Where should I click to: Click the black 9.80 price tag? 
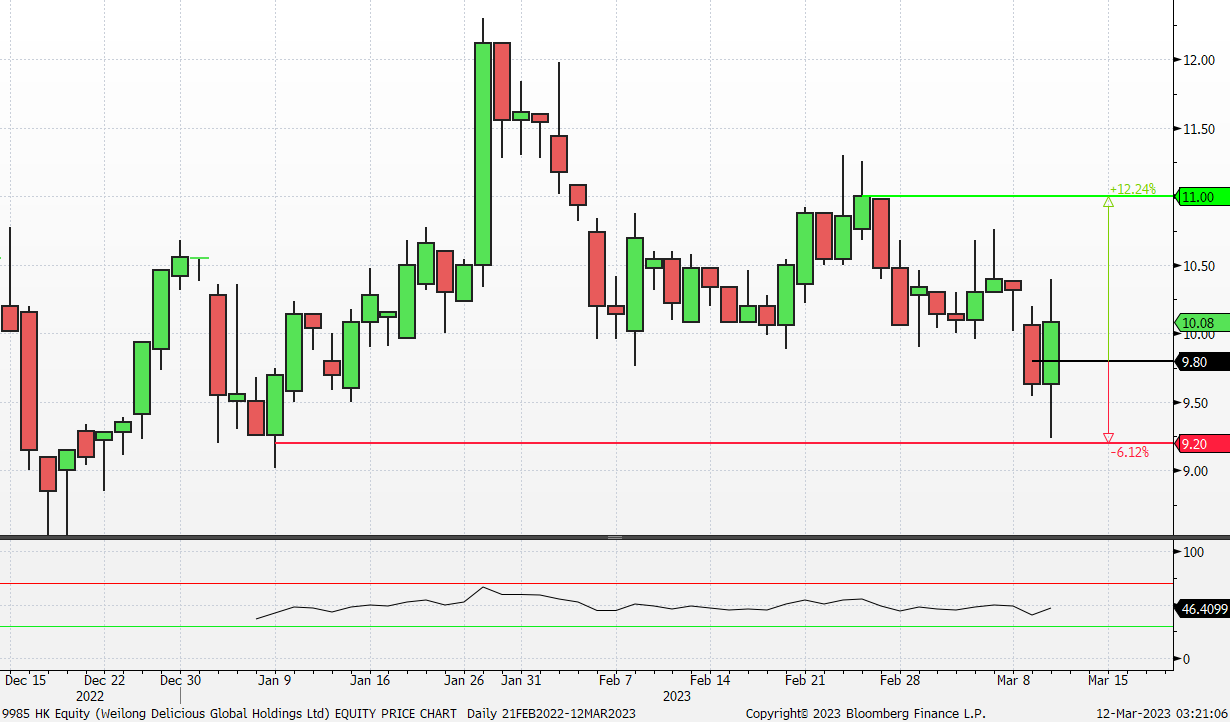1201,362
